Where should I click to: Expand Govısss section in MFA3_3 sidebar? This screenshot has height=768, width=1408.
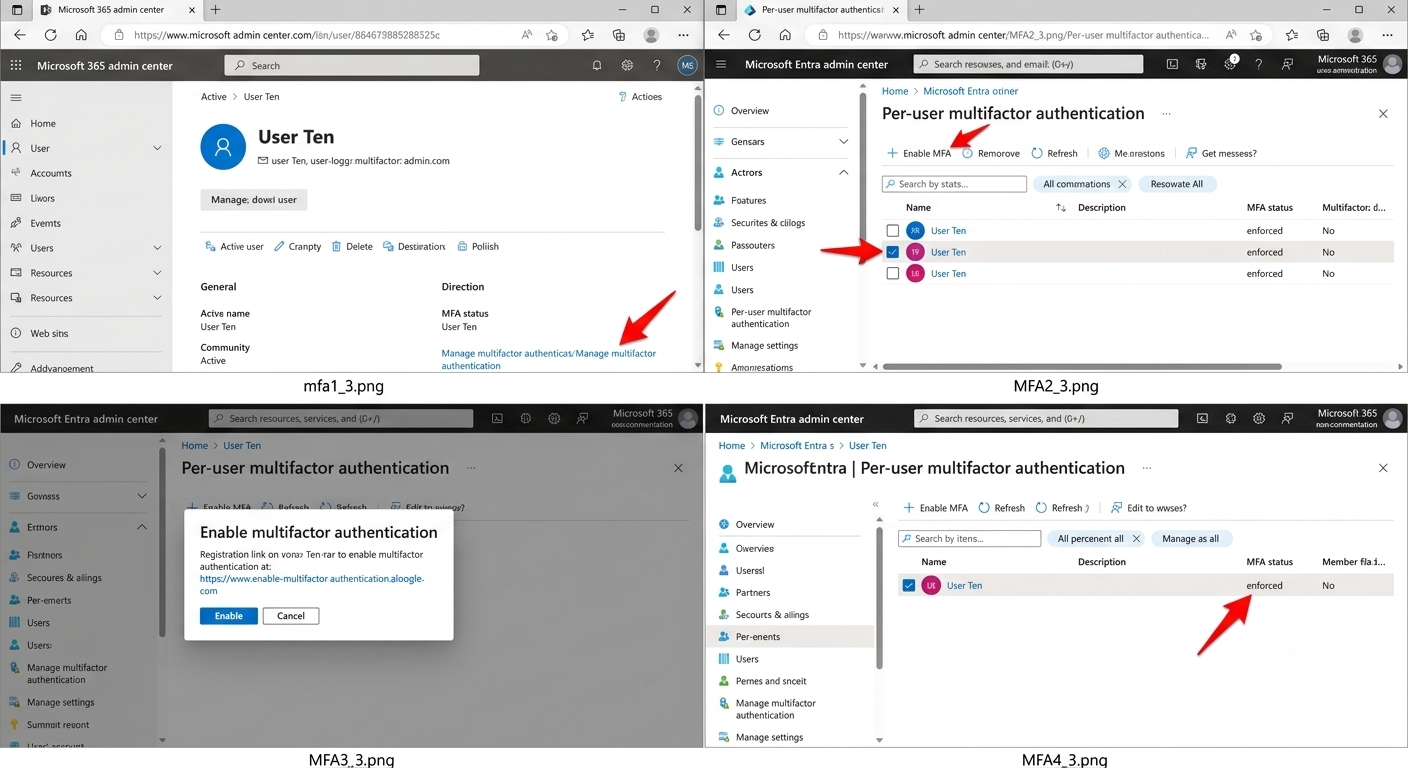(x=142, y=496)
